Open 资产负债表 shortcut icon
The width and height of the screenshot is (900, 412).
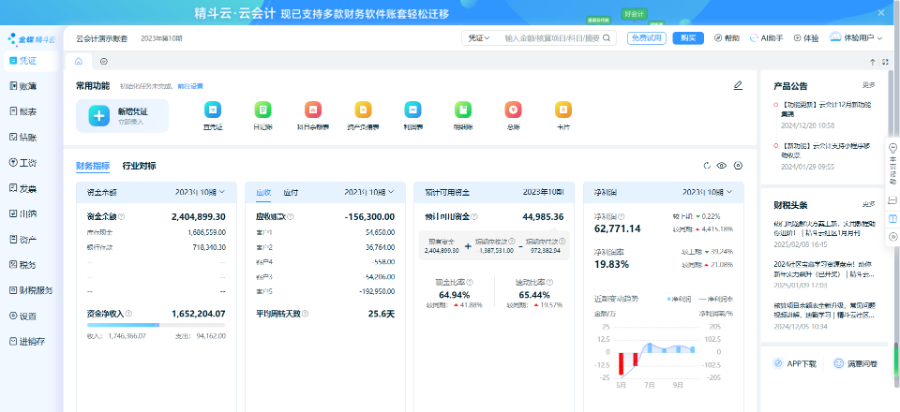tap(363, 110)
